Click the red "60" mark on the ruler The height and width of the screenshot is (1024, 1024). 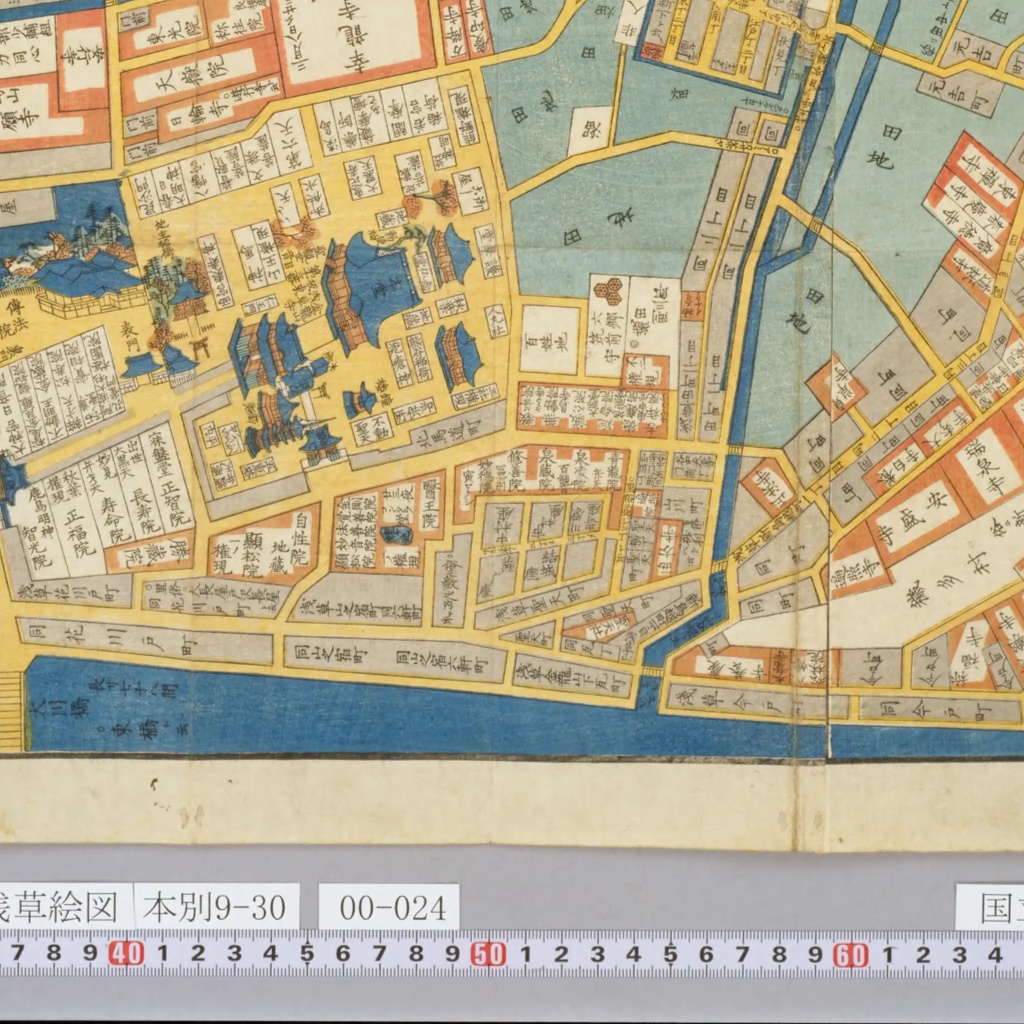[850, 955]
